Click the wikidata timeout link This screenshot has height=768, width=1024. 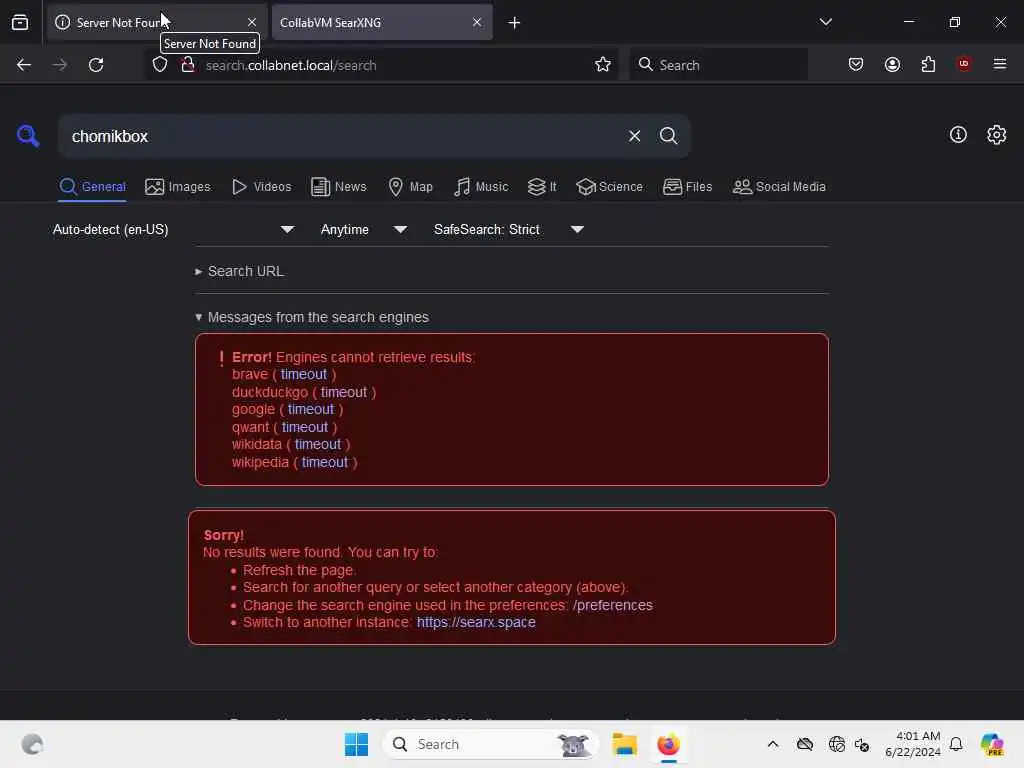point(317,444)
